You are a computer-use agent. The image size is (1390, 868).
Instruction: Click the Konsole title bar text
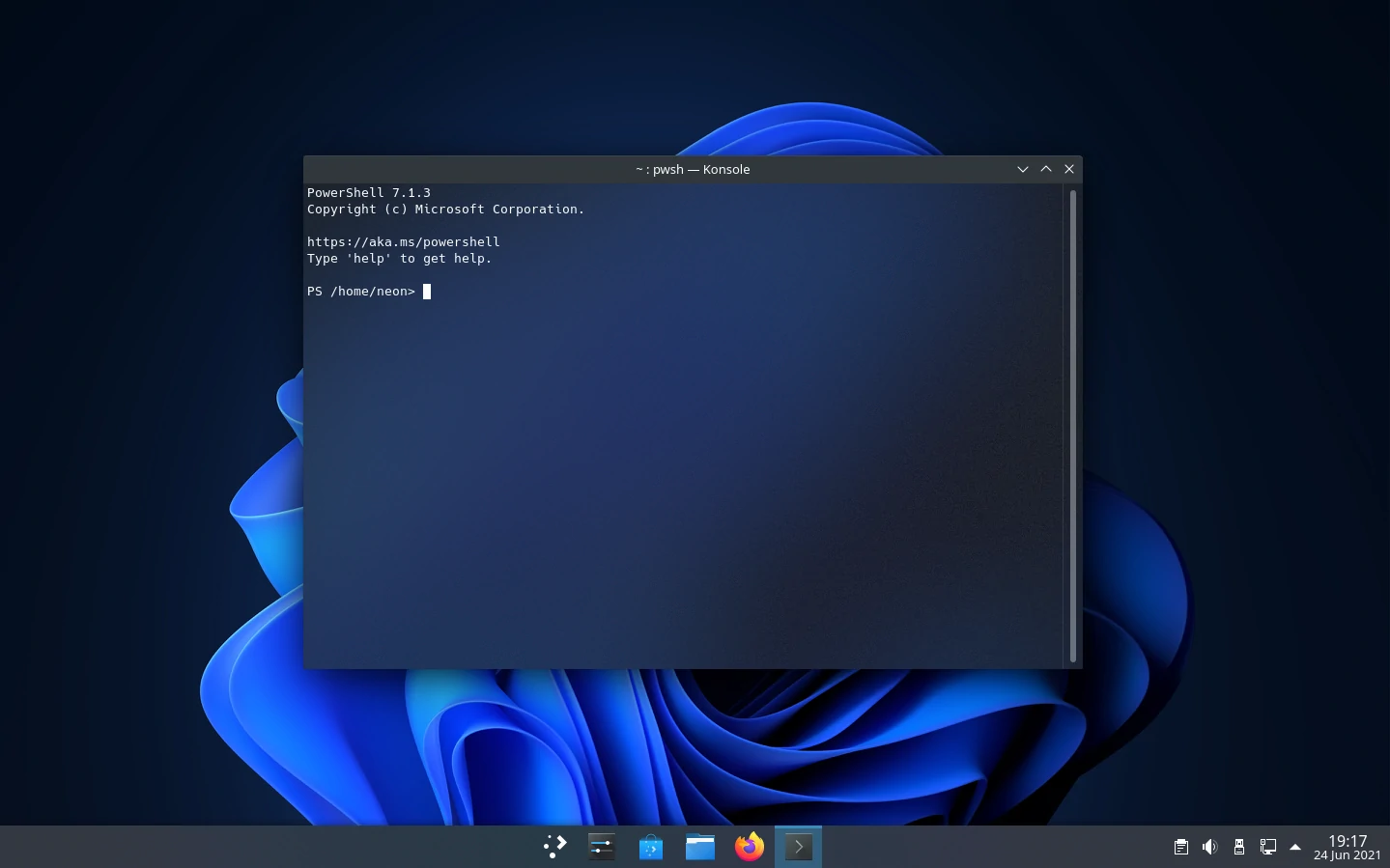click(693, 169)
